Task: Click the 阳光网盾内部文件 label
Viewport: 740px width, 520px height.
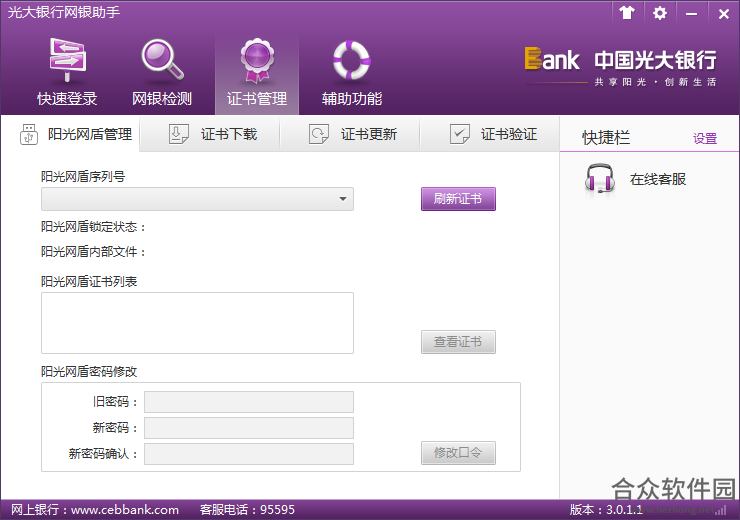Action: (x=93, y=252)
